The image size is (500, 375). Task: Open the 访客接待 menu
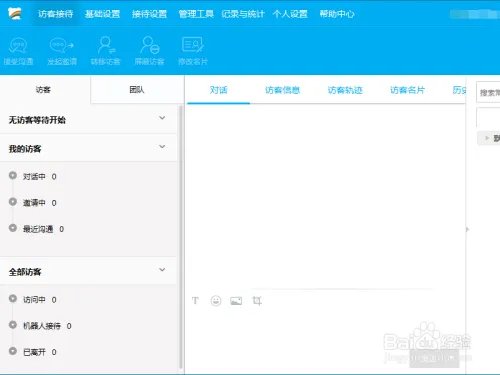pos(55,14)
